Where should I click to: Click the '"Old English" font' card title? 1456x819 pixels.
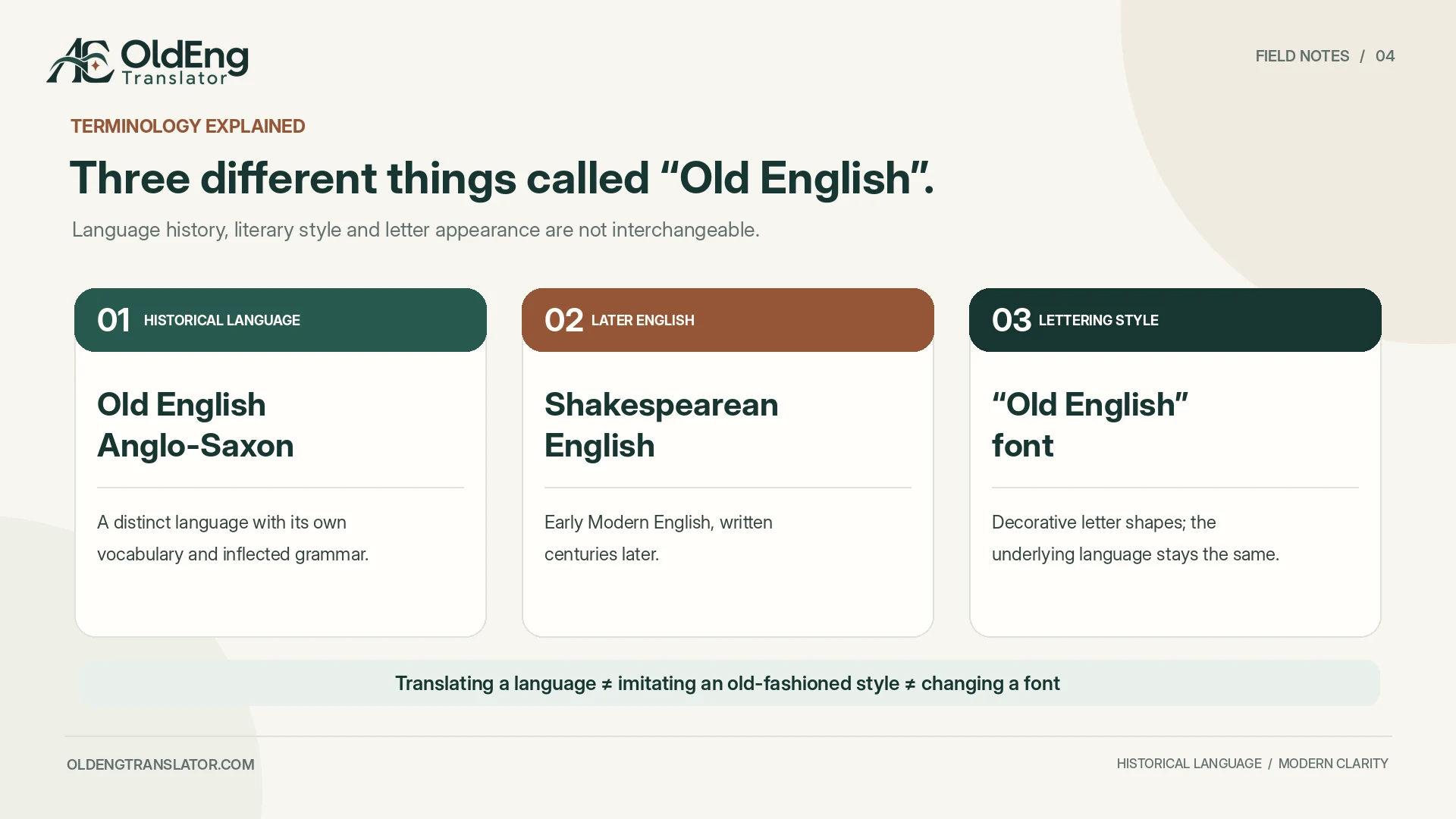click(1090, 425)
